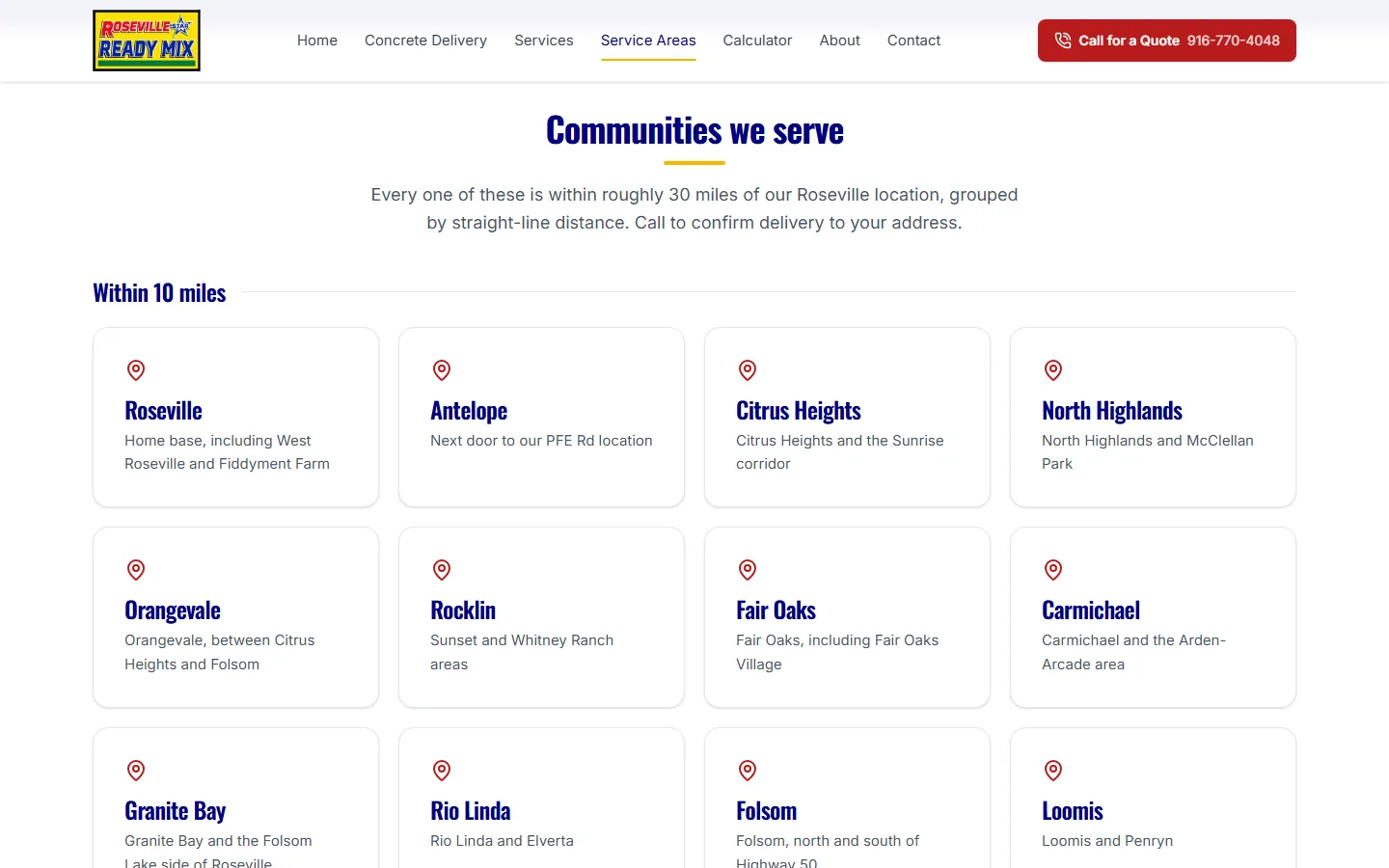Click the Granite Bay heading text
This screenshot has height=868, width=1389.
pos(176,811)
